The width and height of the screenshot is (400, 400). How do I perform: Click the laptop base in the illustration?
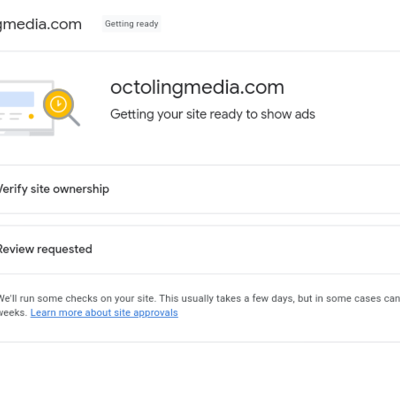(27, 133)
